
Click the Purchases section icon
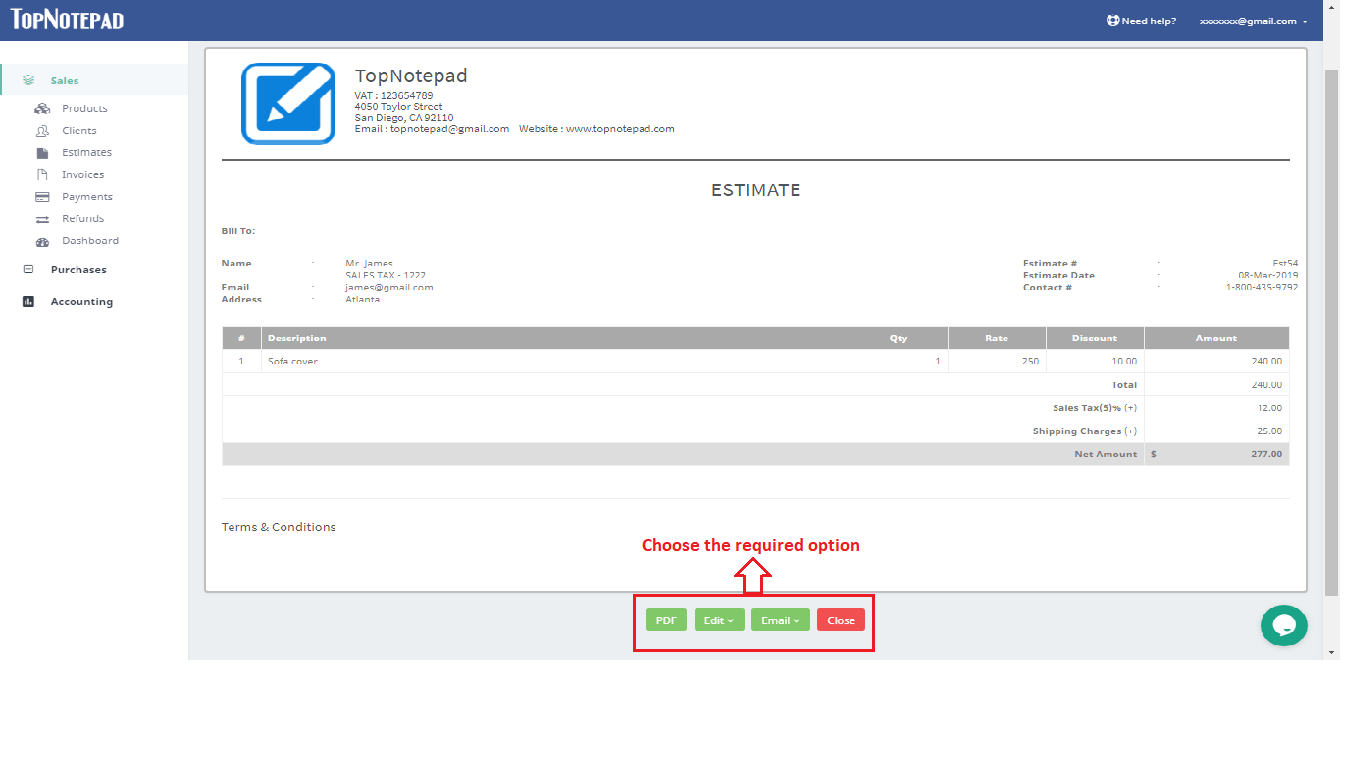28,269
